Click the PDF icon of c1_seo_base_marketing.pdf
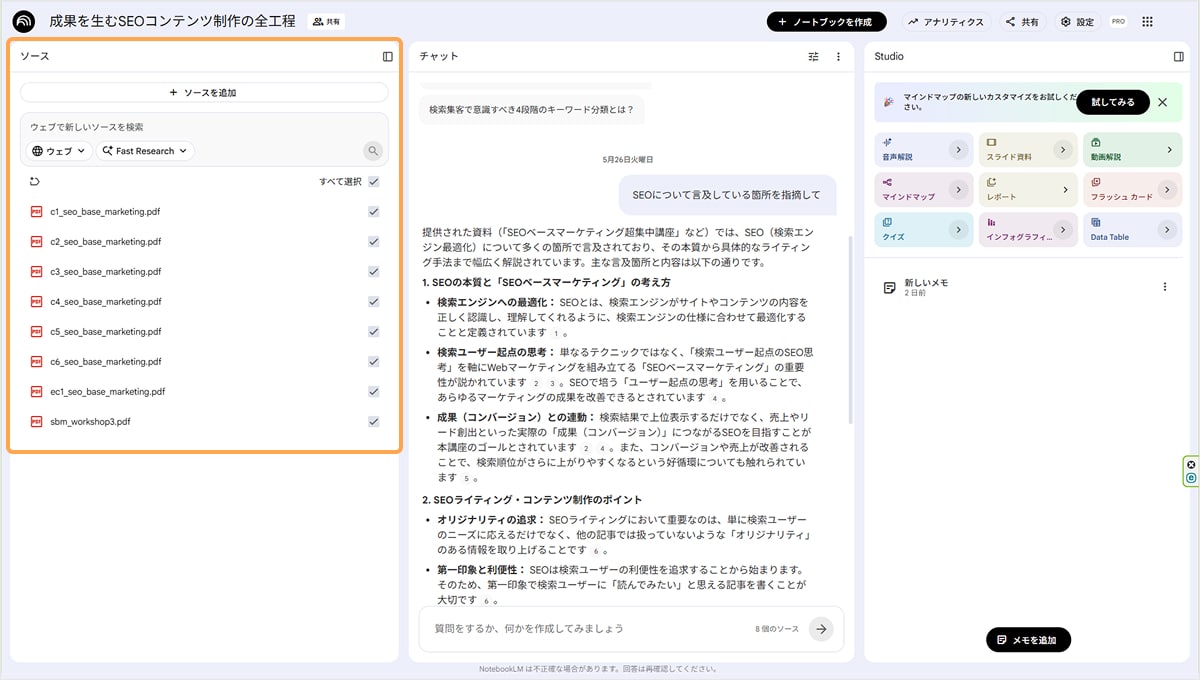 point(37,212)
